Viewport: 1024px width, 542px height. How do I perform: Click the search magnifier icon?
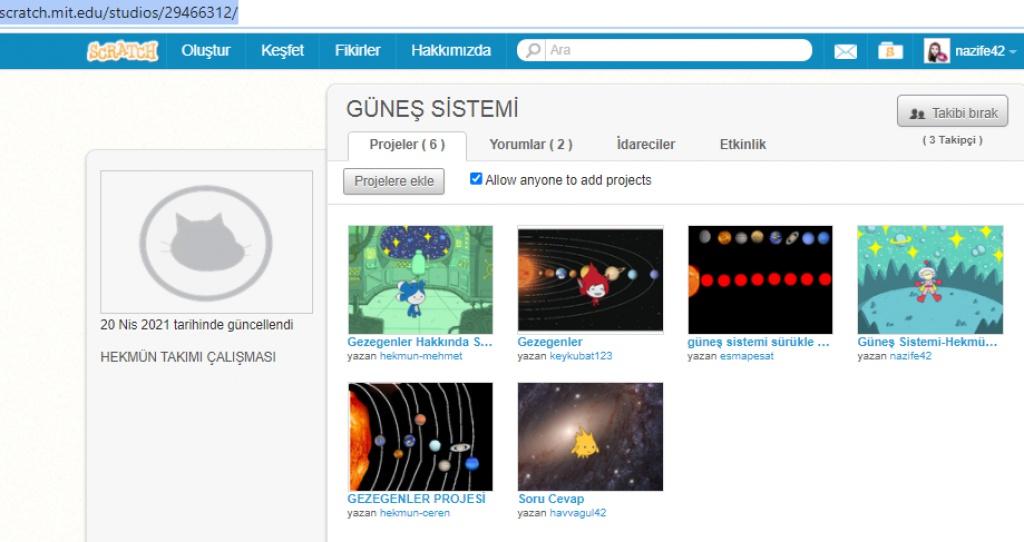coord(534,51)
